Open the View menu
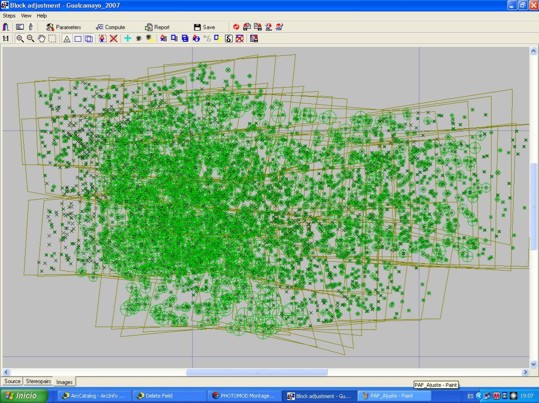Screen dimensions: 539x403 tap(26, 16)
